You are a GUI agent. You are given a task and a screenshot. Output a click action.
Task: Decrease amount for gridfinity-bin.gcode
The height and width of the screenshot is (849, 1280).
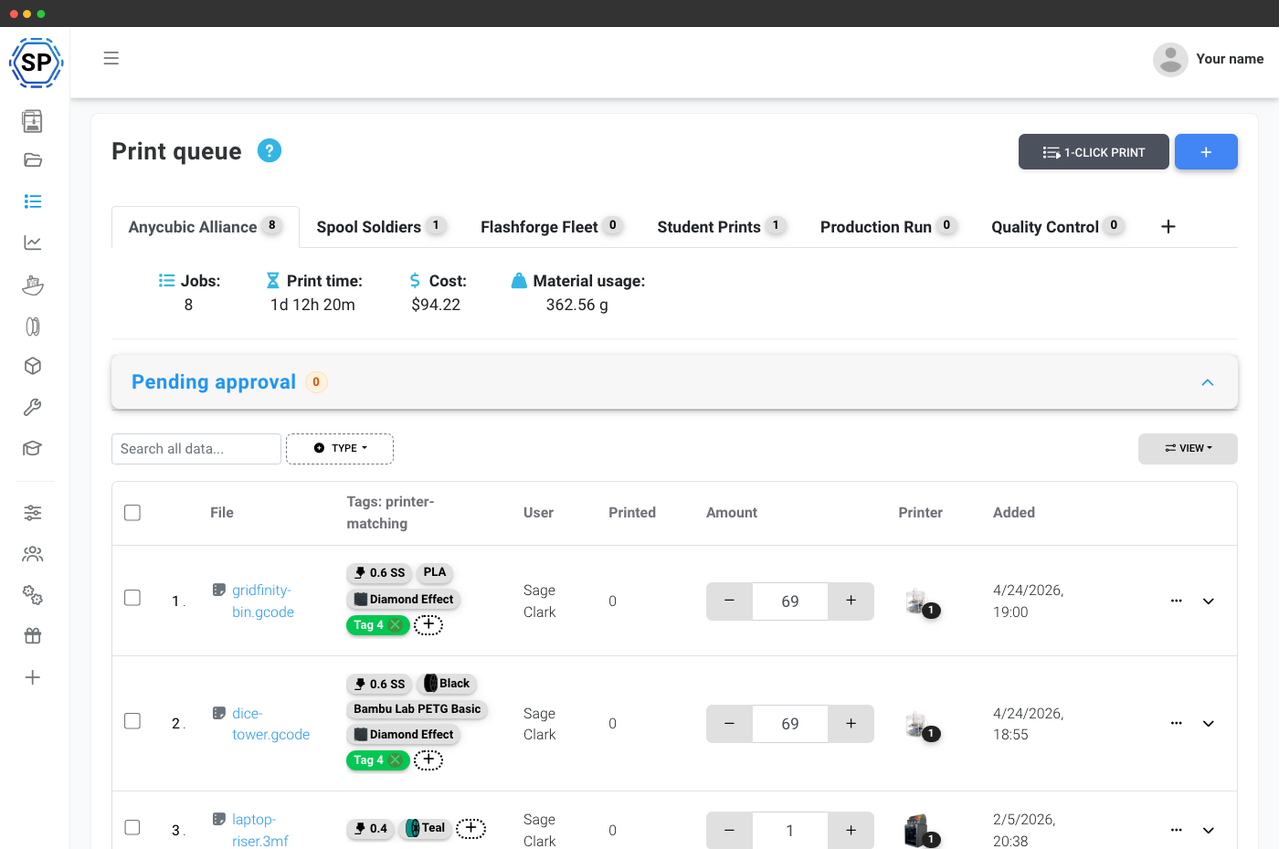[730, 601]
